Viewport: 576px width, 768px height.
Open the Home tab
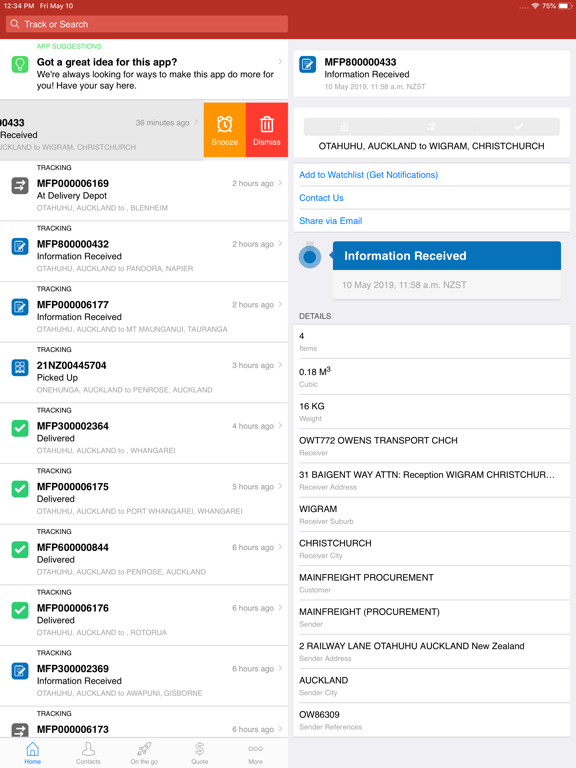(x=32, y=753)
